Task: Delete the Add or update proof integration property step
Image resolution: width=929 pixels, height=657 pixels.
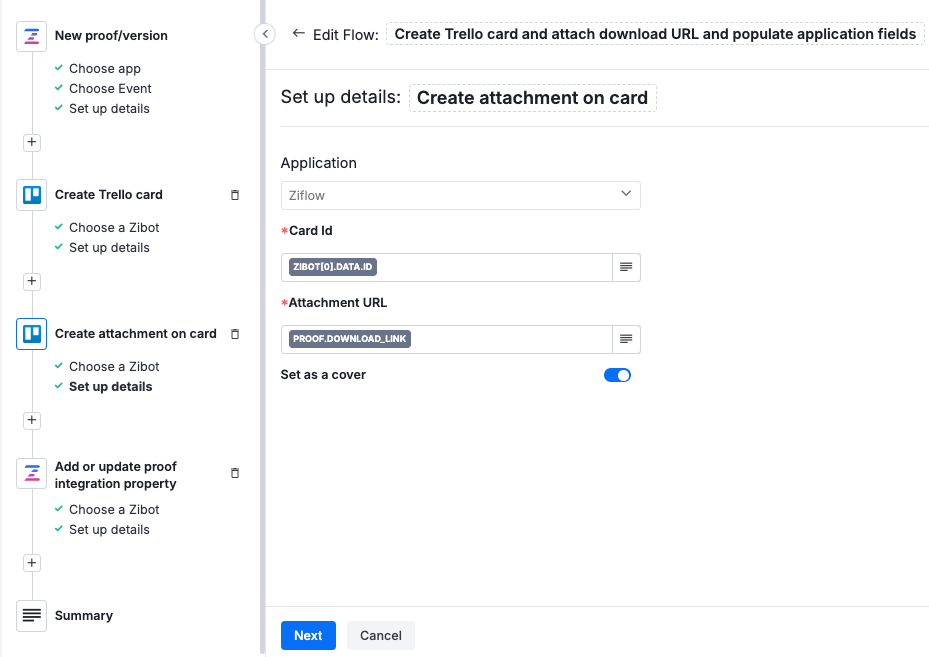Action: pyautogui.click(x=235, y=473)
